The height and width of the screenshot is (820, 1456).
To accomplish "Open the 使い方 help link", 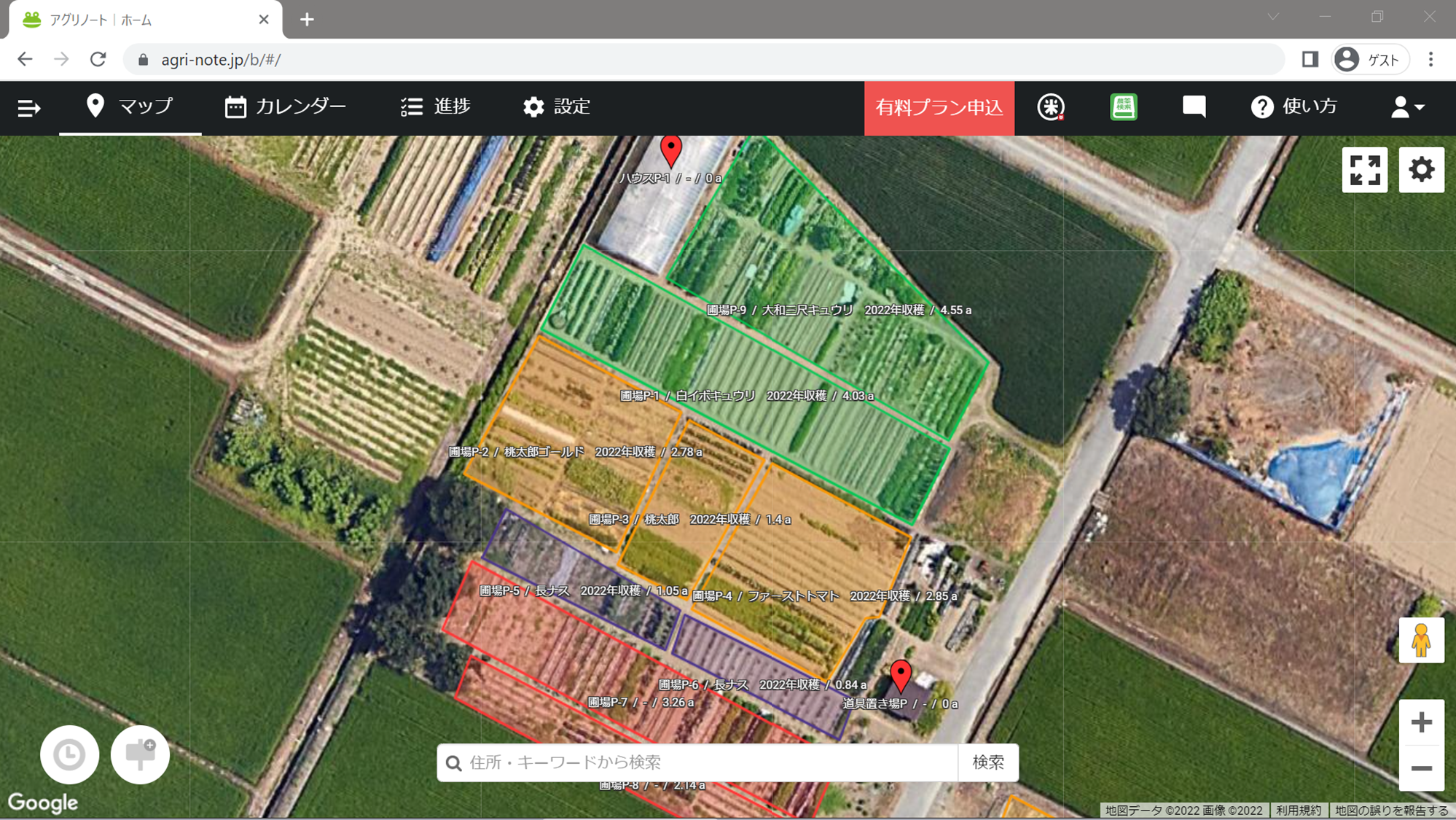I will tap(1294, 107).
